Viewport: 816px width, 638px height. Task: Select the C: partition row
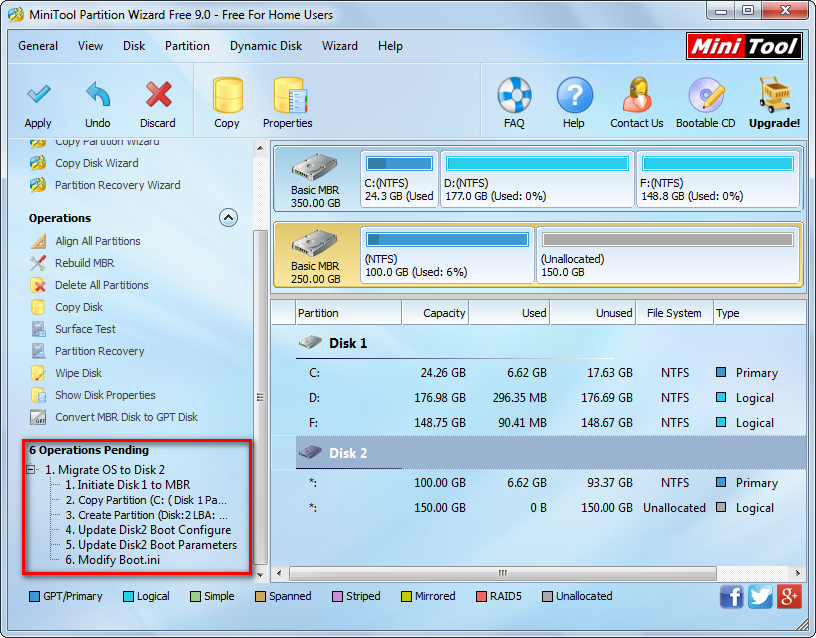click(539, 373)
